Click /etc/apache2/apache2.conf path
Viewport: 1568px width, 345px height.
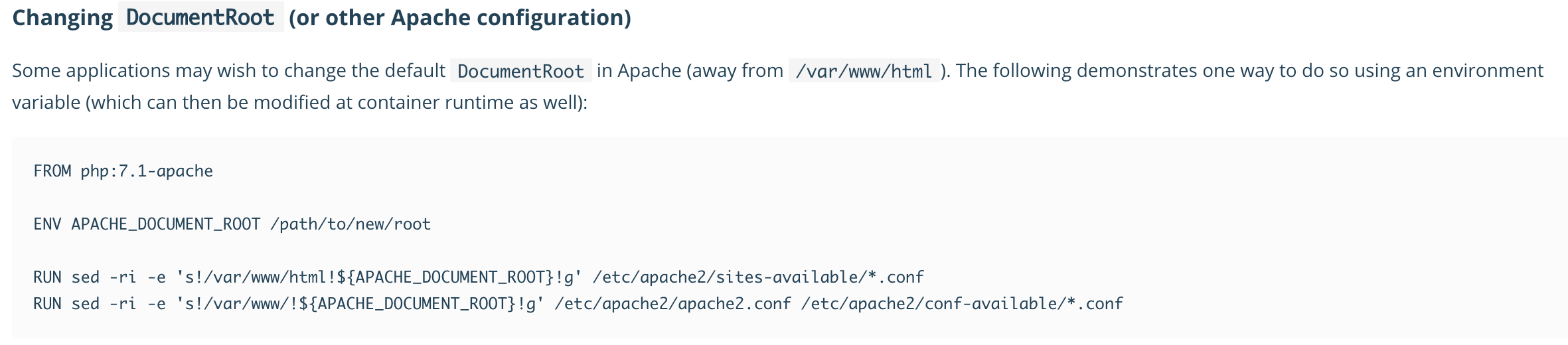672,304
